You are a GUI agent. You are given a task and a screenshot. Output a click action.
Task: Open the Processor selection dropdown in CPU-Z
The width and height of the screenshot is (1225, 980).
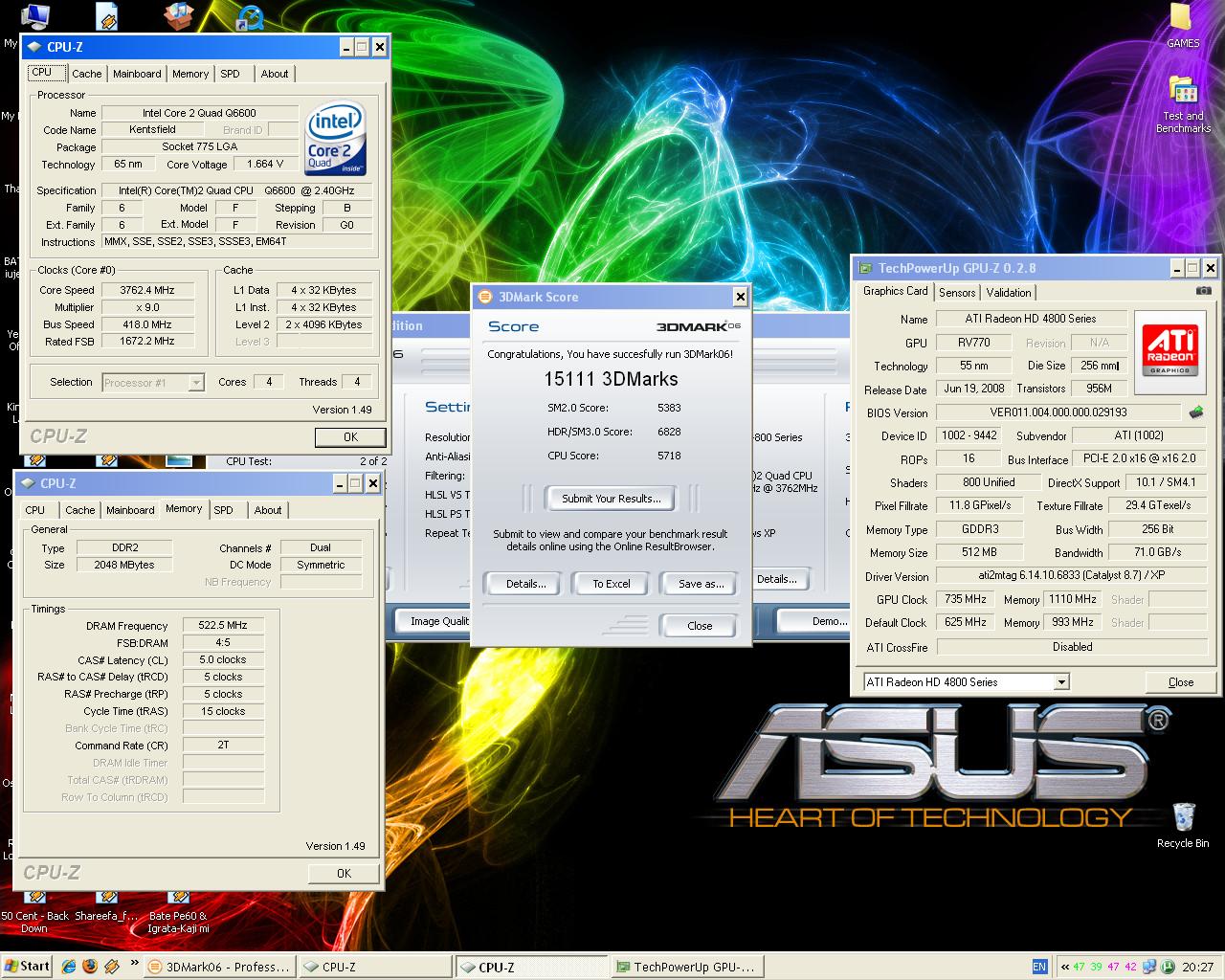coord(196,383)
